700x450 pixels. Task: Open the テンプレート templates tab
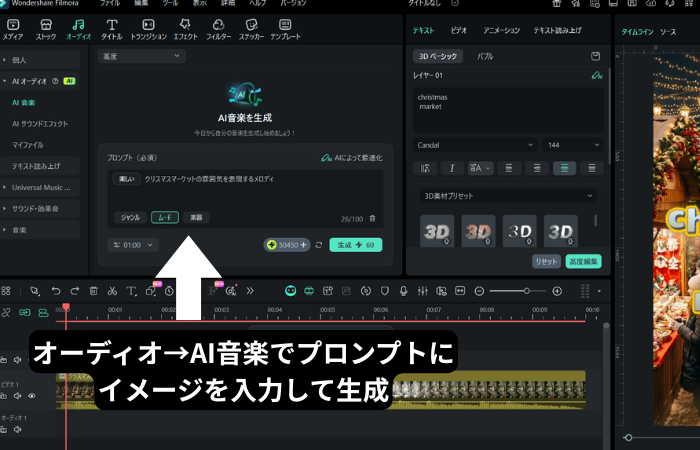[285, 29]
